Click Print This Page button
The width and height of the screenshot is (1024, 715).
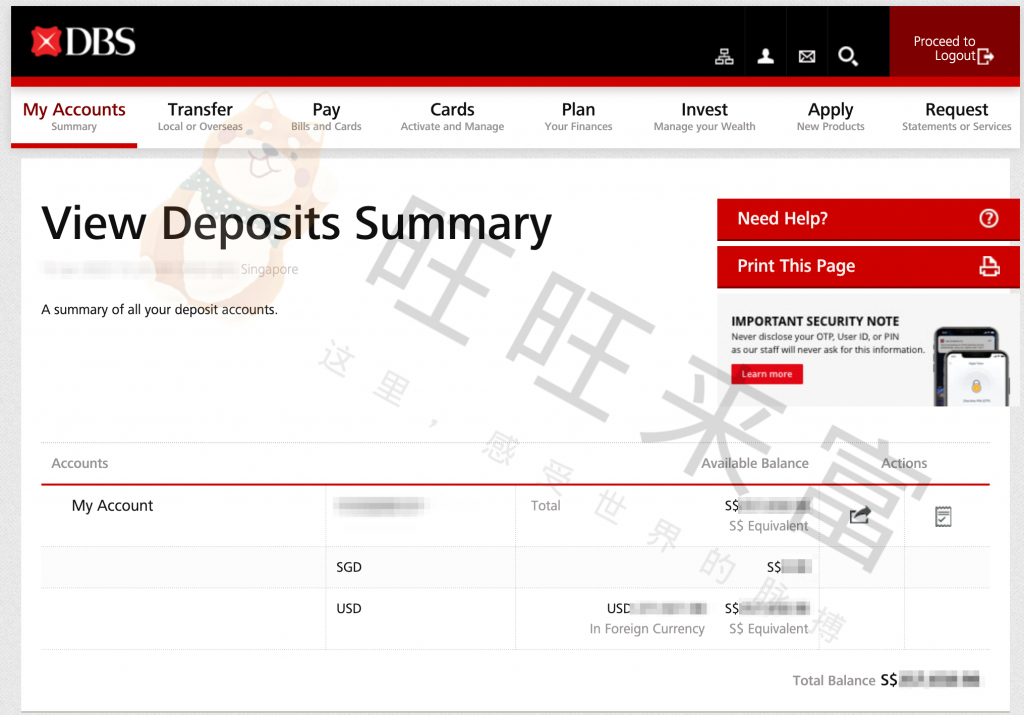[868, 266]
